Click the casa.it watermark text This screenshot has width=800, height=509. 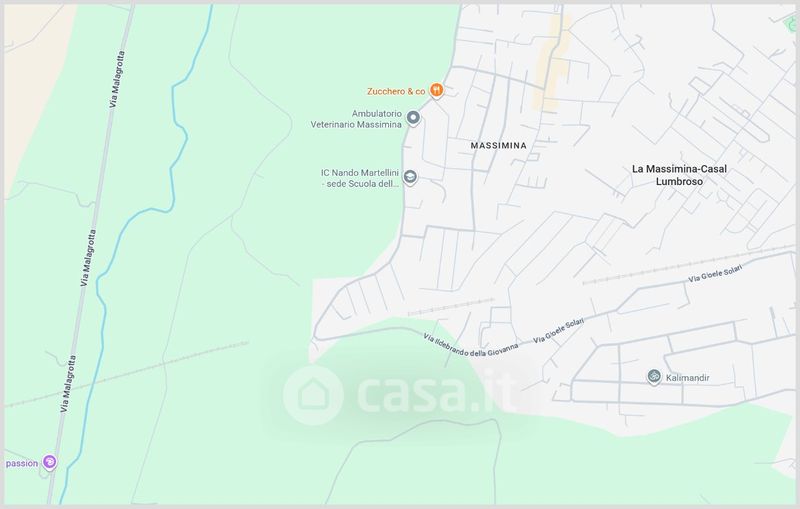435,395
